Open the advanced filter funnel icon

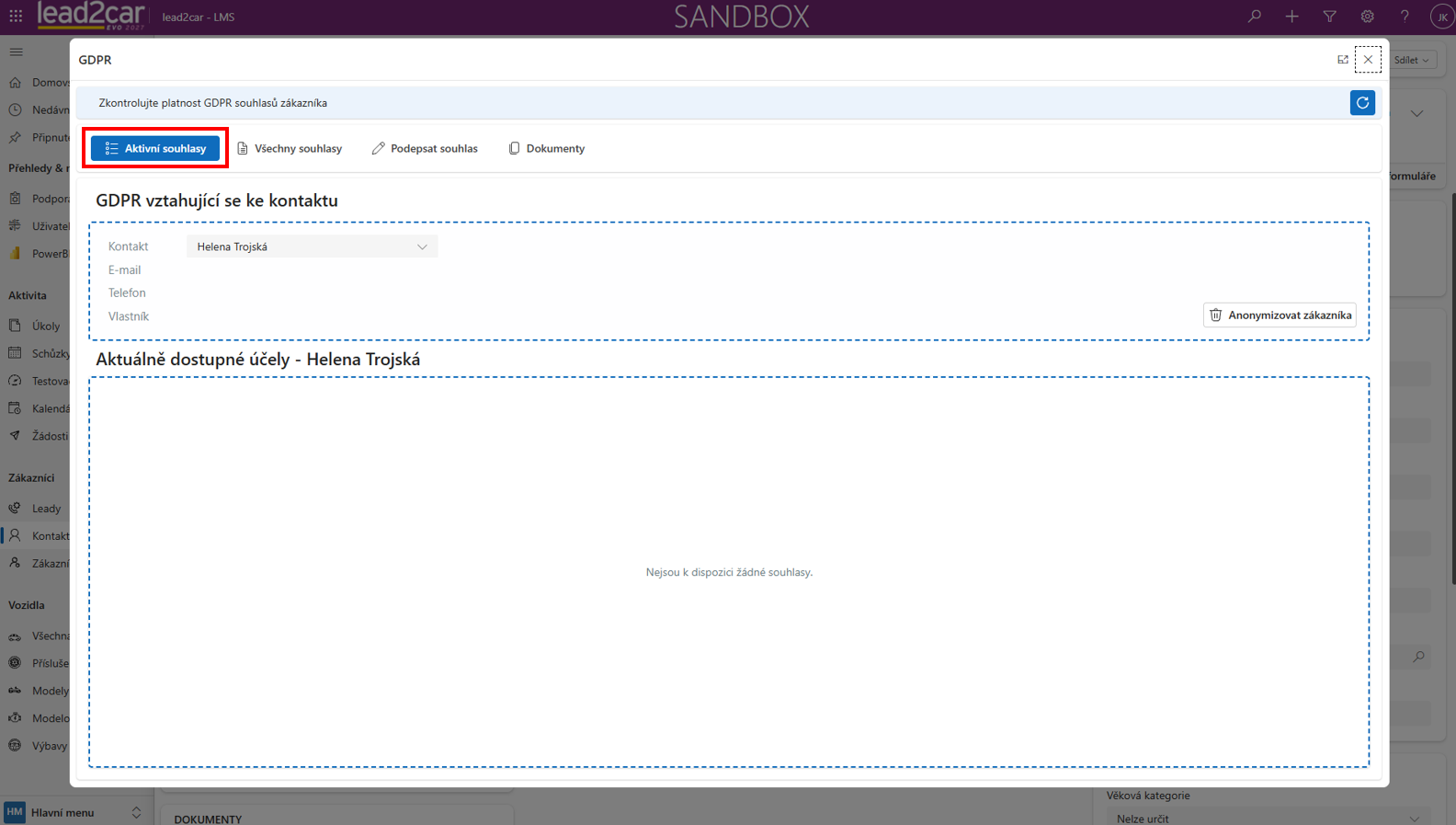tap(1330, 17)
